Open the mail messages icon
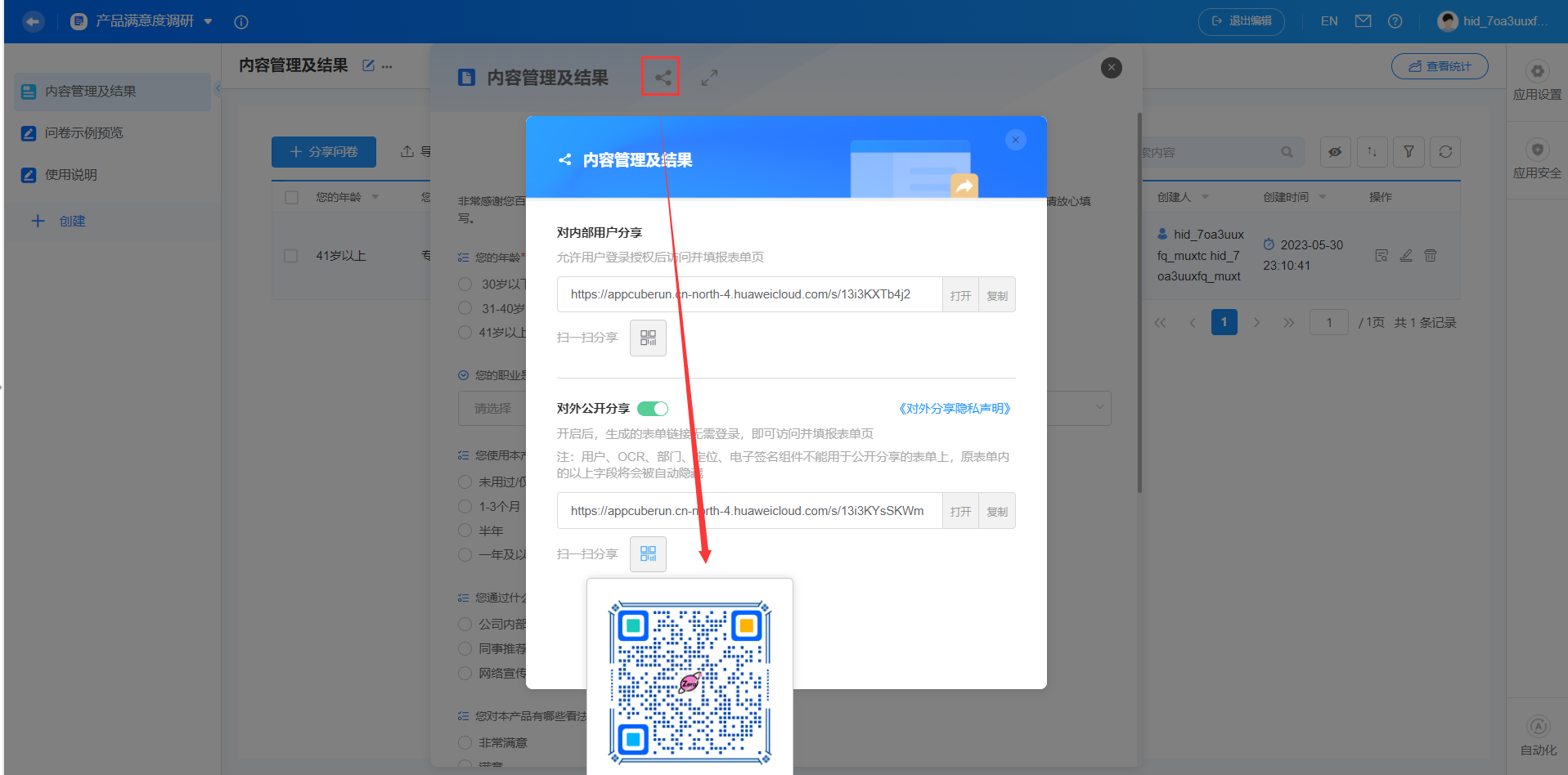This screenshot has height=775, width=1568. point(1363,21)
